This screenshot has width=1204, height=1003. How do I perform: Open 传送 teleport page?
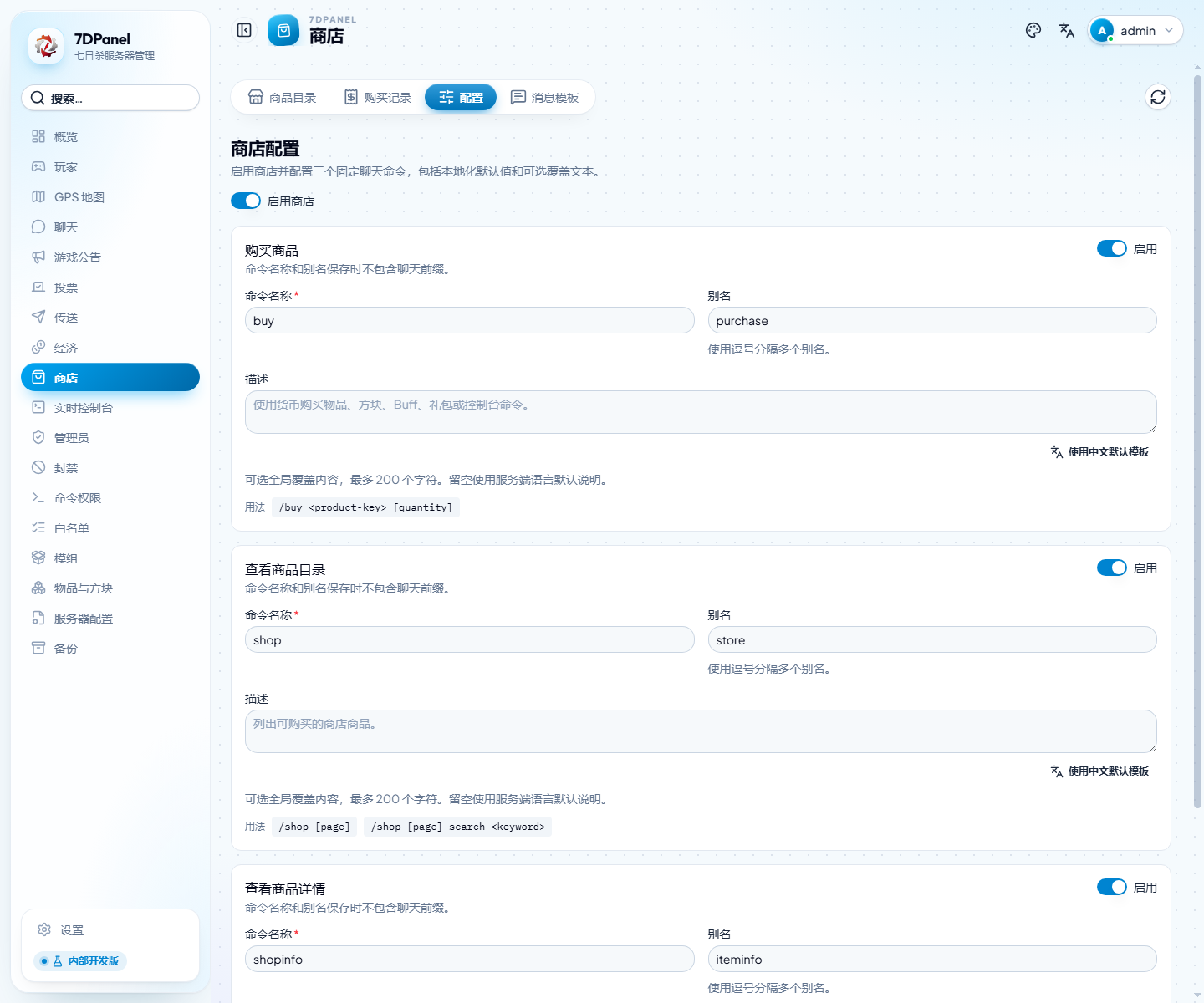[x=110, y=317]
